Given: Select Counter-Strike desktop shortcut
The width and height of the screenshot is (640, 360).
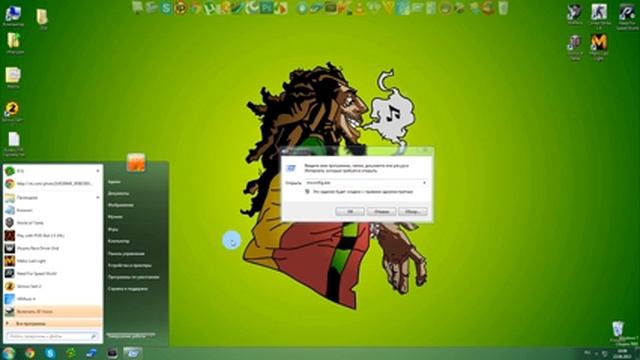Looking at the screenshot, I should pos(599,16).
